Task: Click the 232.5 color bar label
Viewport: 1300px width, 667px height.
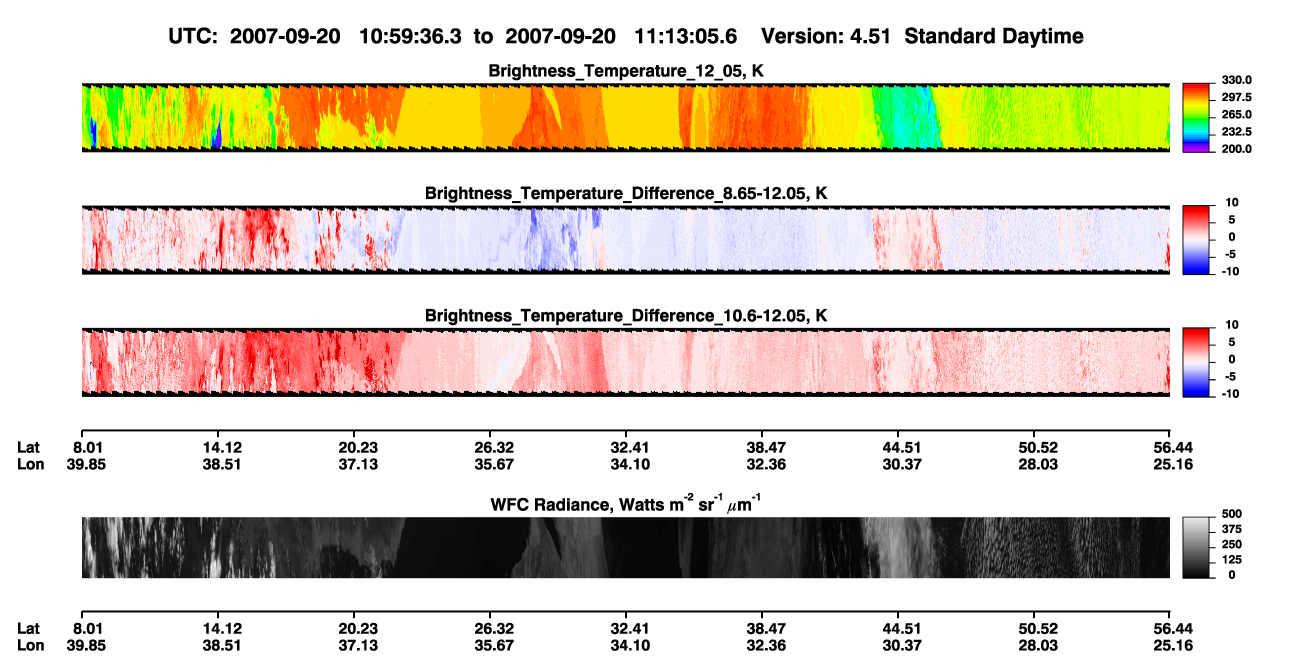Action: [x=1237, y=131]
